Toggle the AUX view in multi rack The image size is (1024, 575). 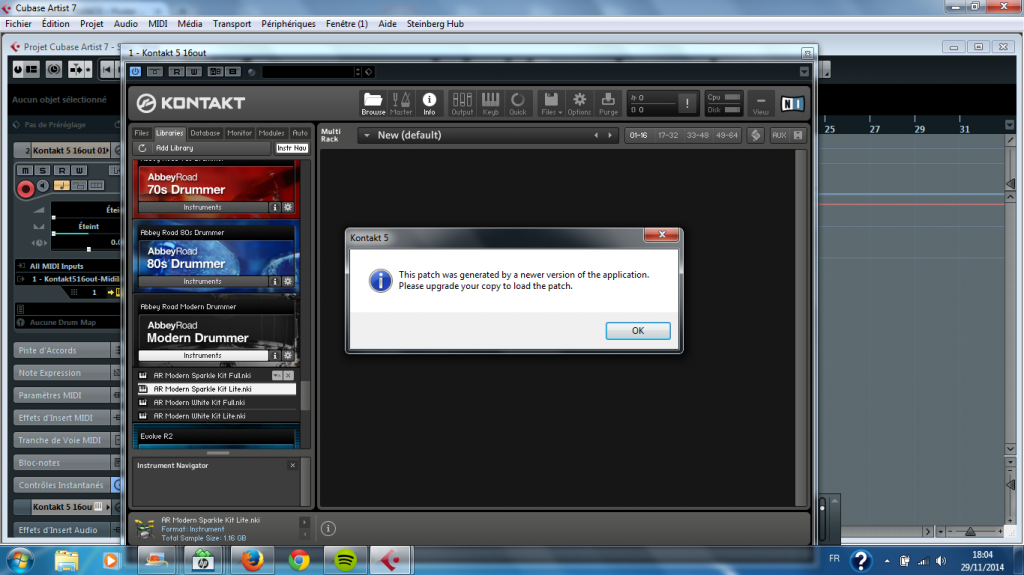coord(778,135)
